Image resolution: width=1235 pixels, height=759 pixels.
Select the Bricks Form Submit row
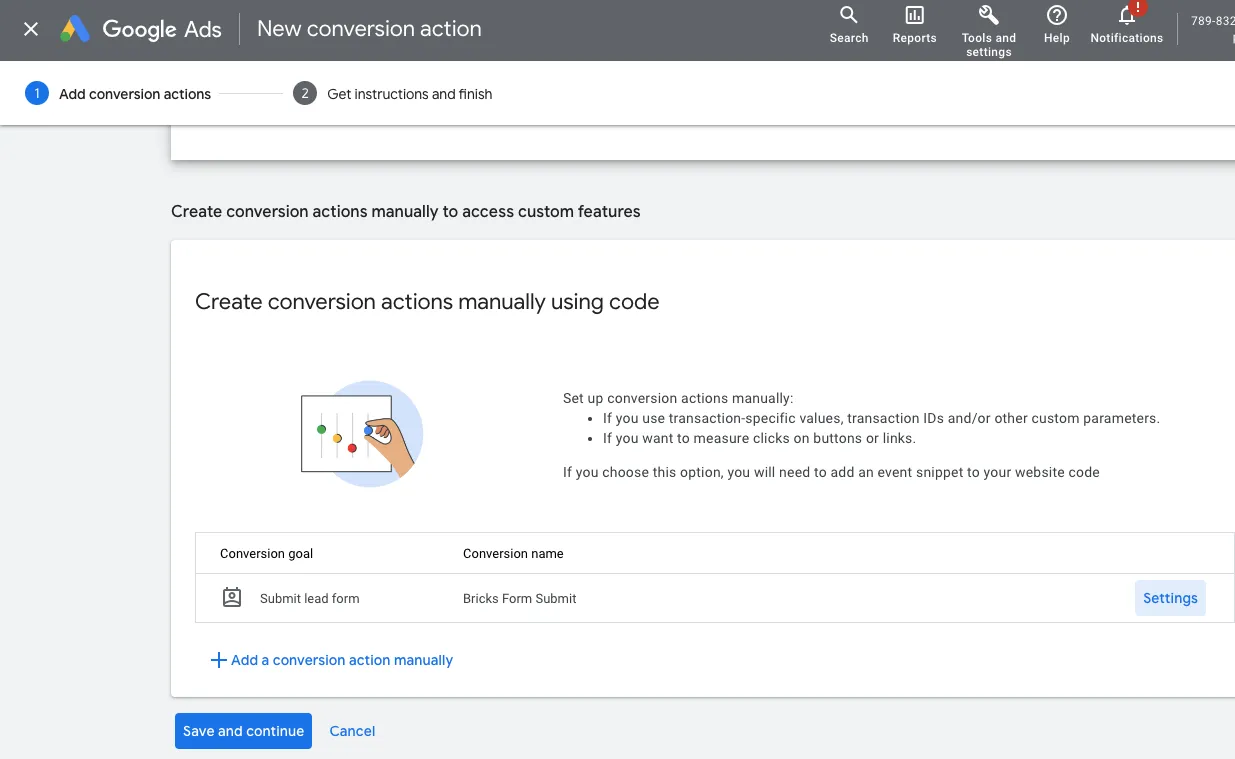tap(519, 597)
